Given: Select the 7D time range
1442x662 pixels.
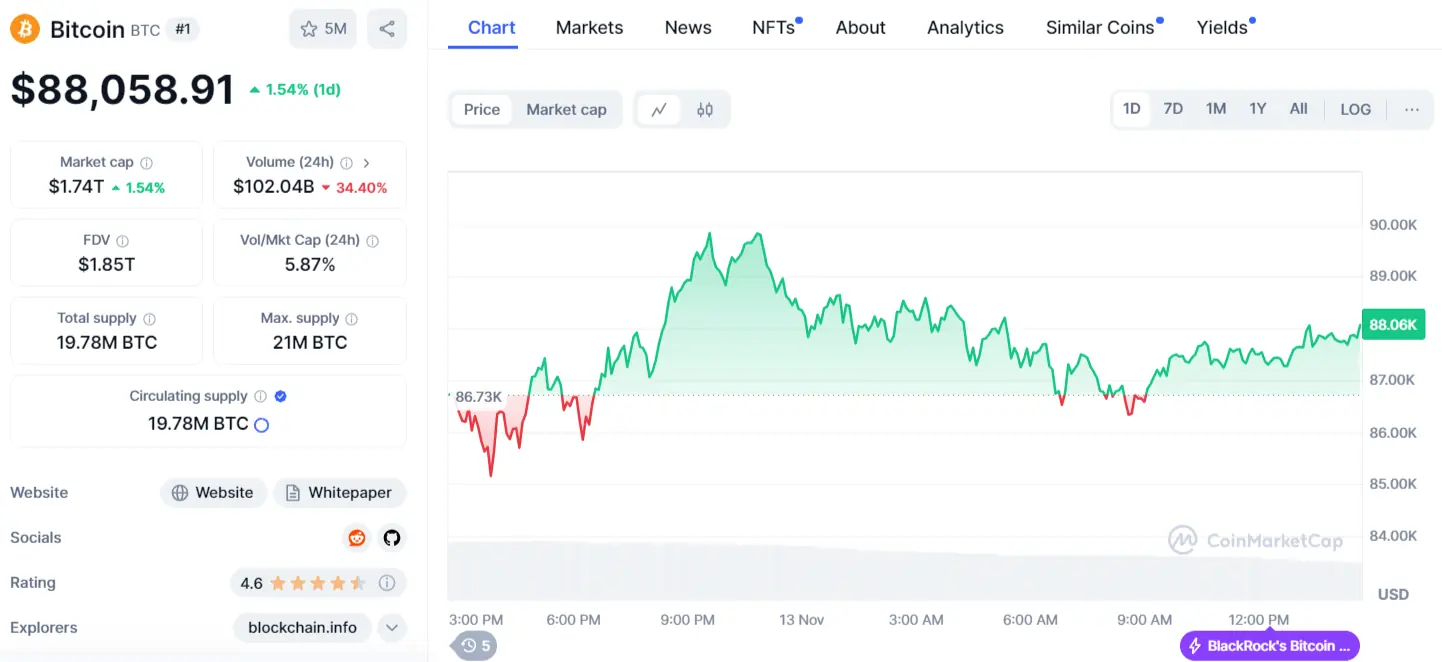Looking at the screenshot, I should [1173, 109].
